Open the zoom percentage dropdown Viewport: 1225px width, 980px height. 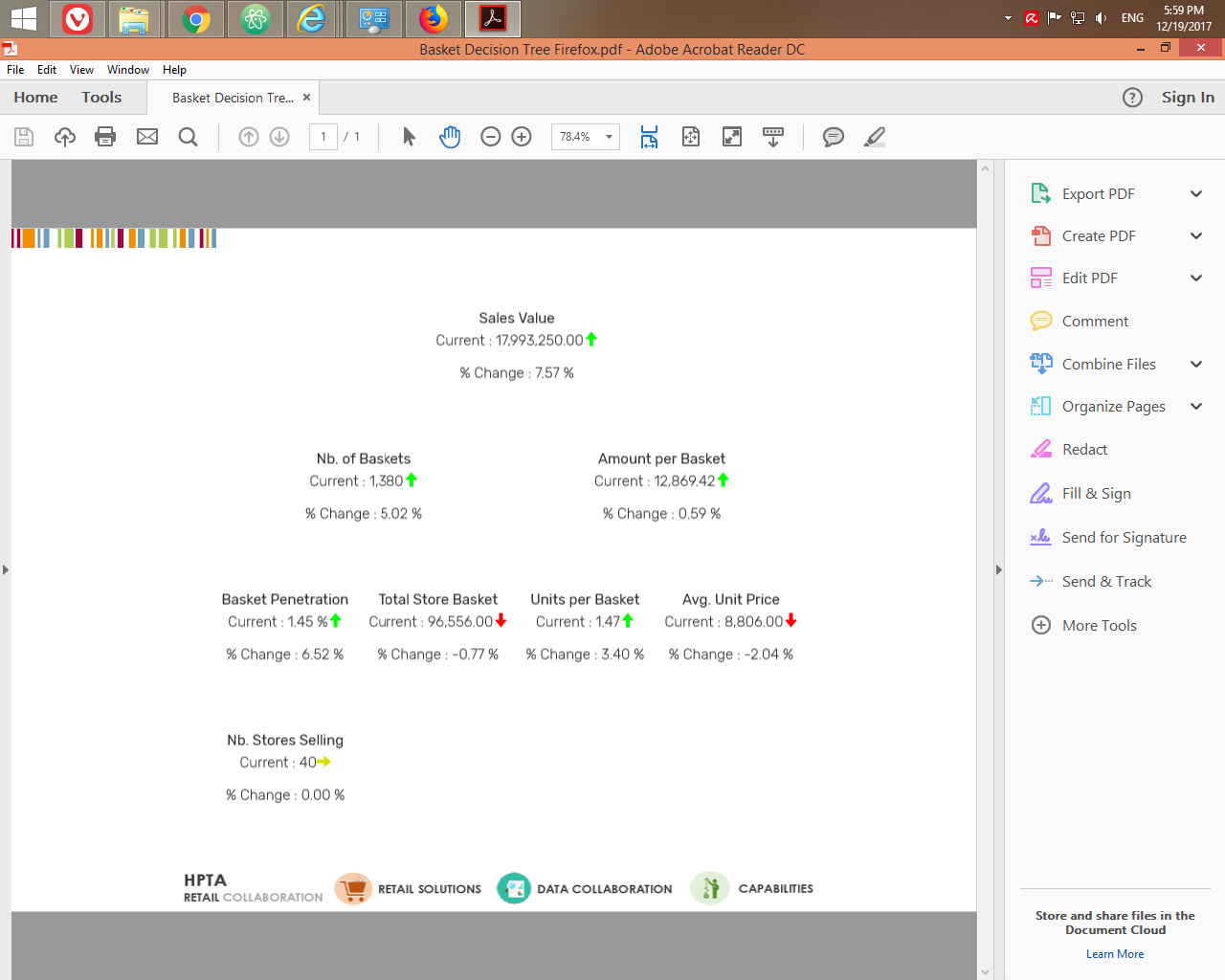tap(608, 136)
